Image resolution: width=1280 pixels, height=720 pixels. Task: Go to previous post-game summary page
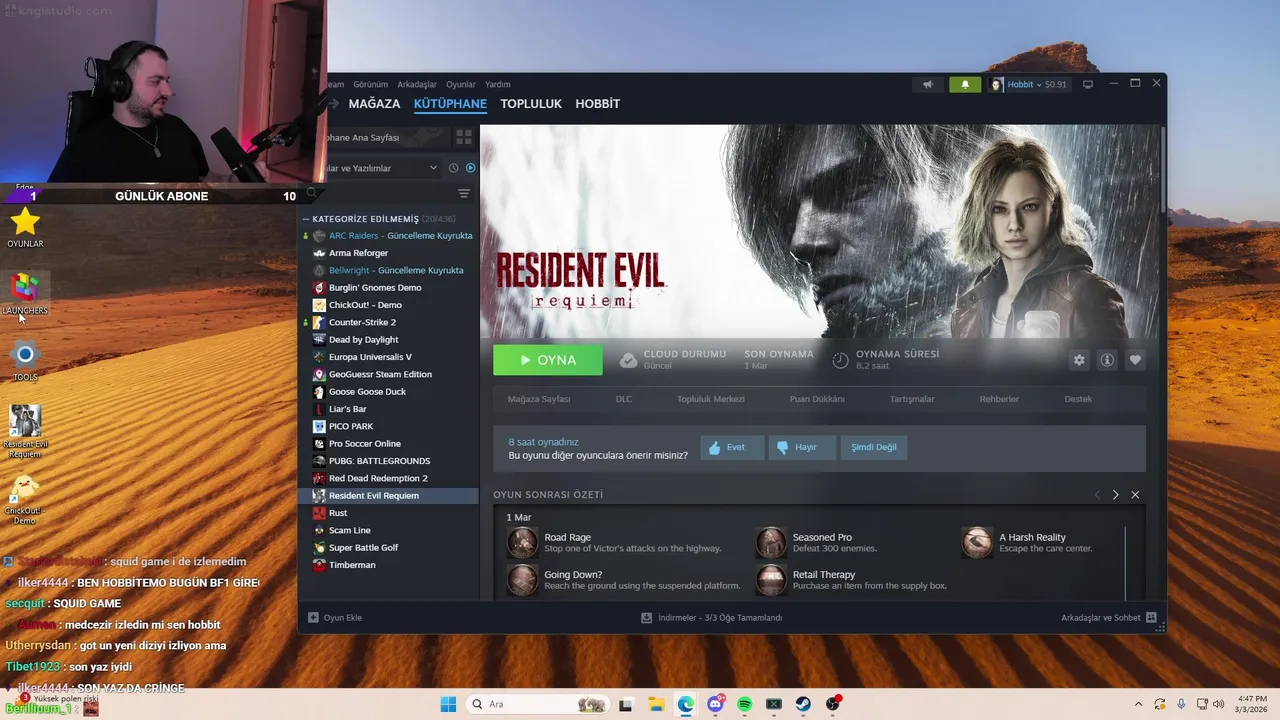1097,495
